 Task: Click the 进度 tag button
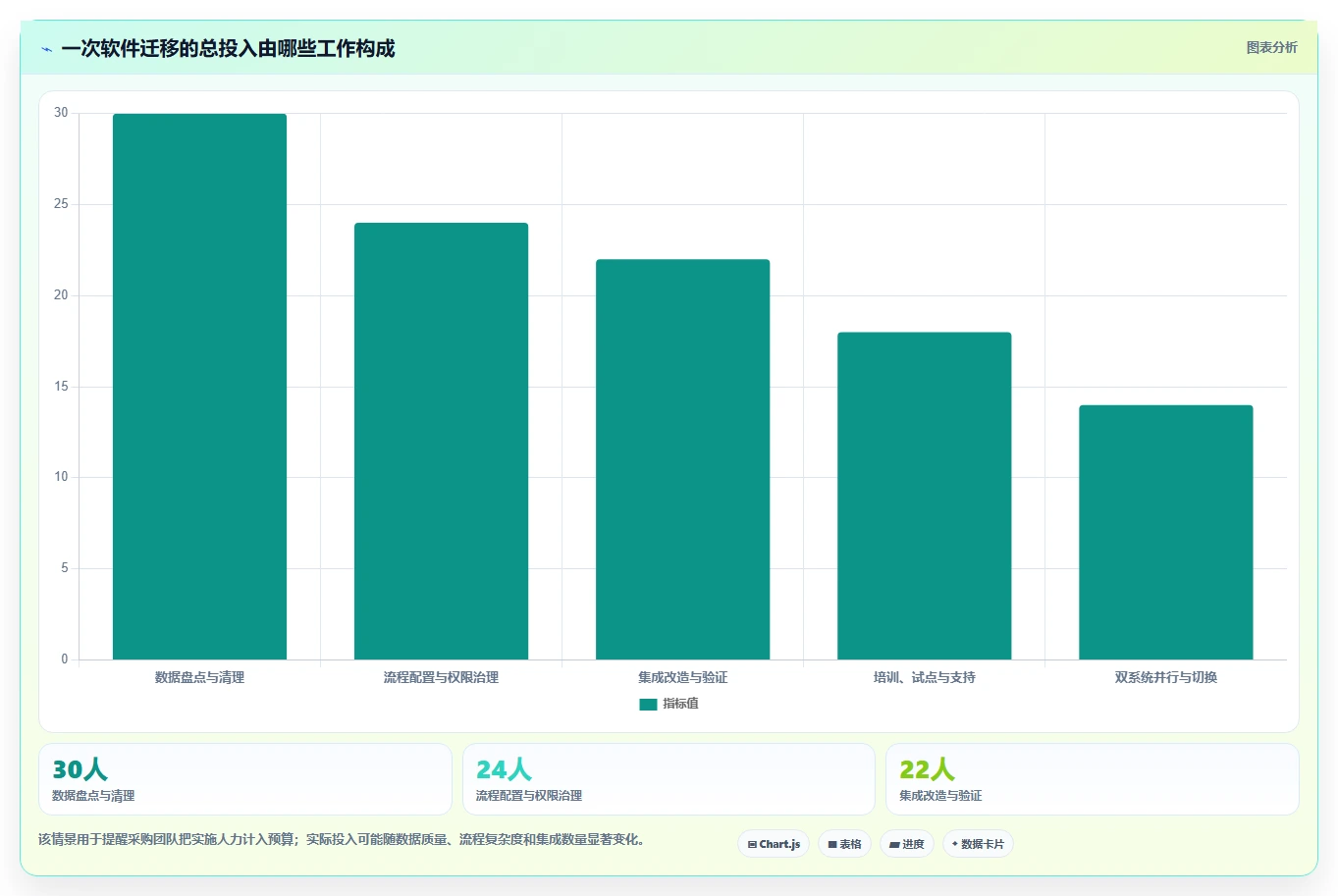click(906, 844)
